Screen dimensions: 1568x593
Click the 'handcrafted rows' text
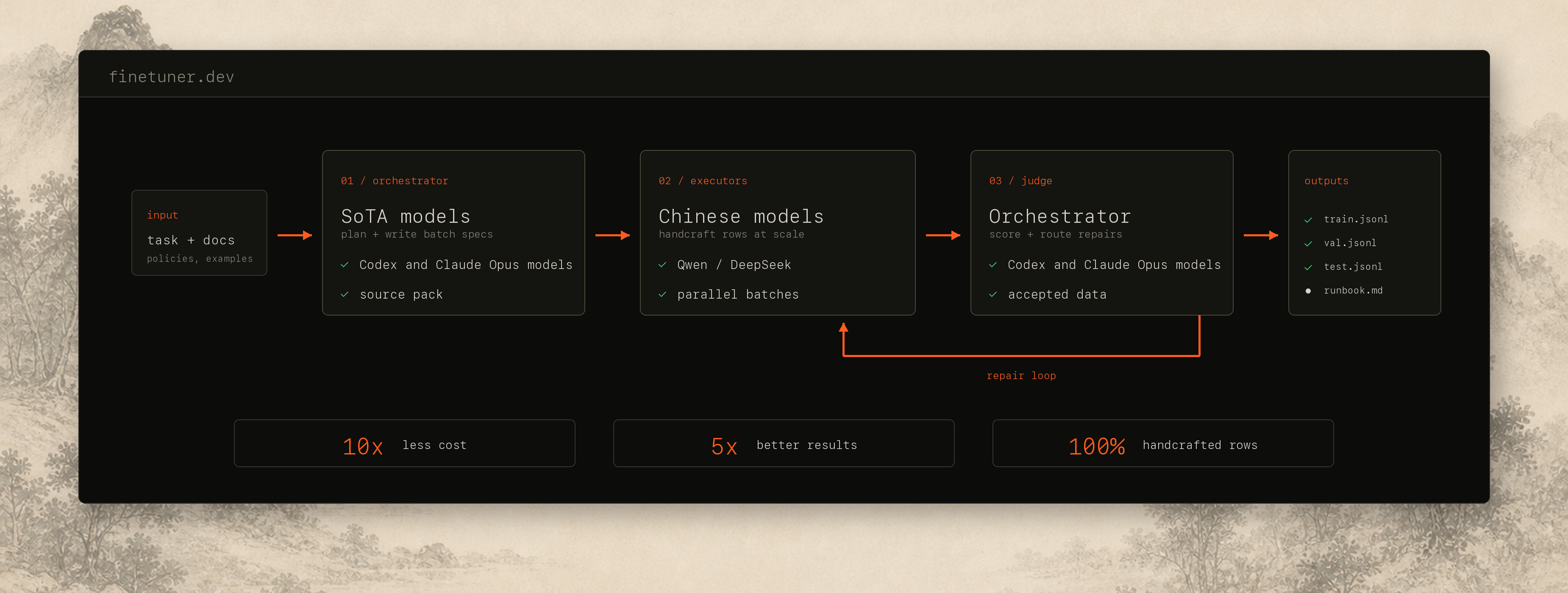[x=1200, y=445]
